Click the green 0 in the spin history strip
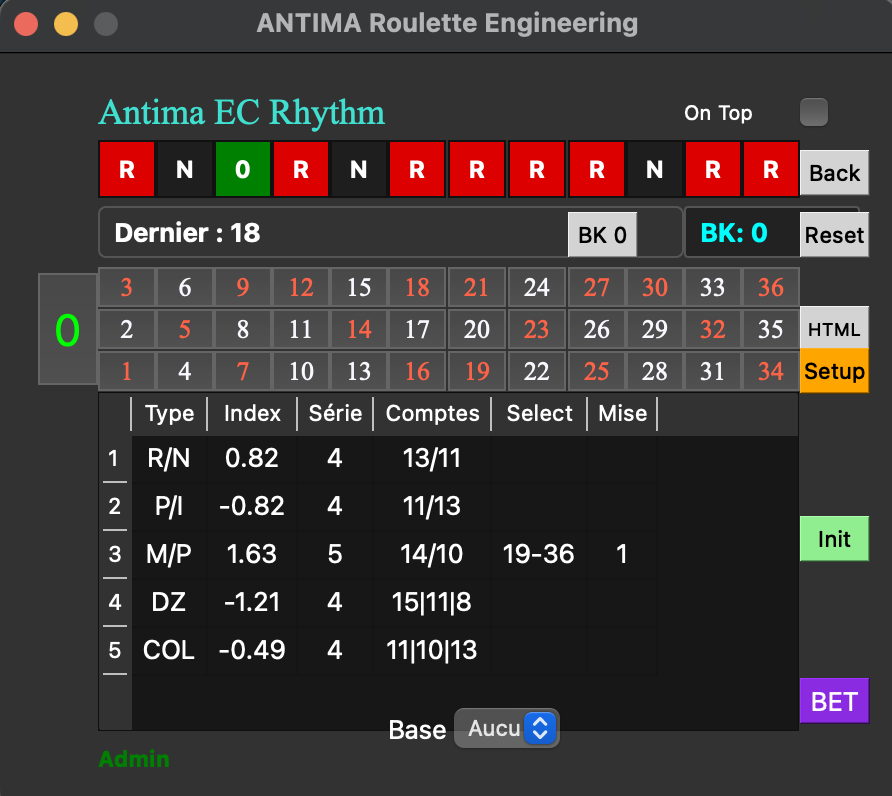This screenshot has width=892, height=796. pos(242,169)
